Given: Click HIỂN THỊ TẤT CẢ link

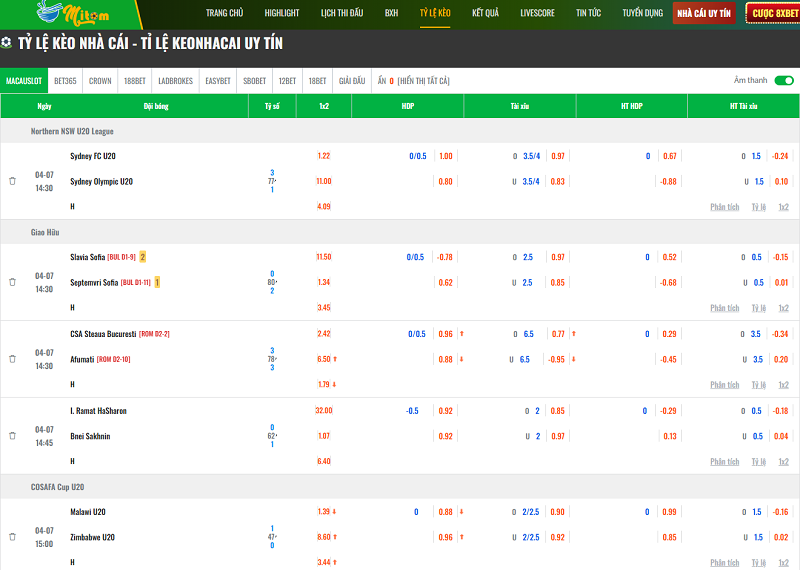Looking at the screenshot, I should pos(423,81).
